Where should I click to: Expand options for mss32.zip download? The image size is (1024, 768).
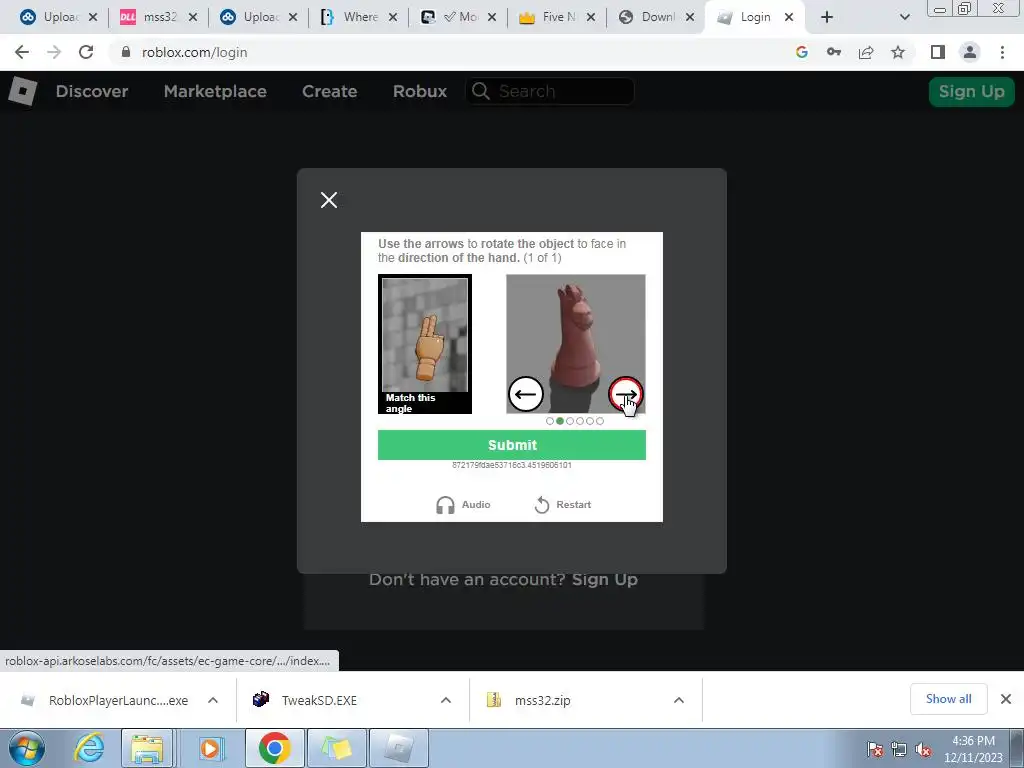[679, 700]
